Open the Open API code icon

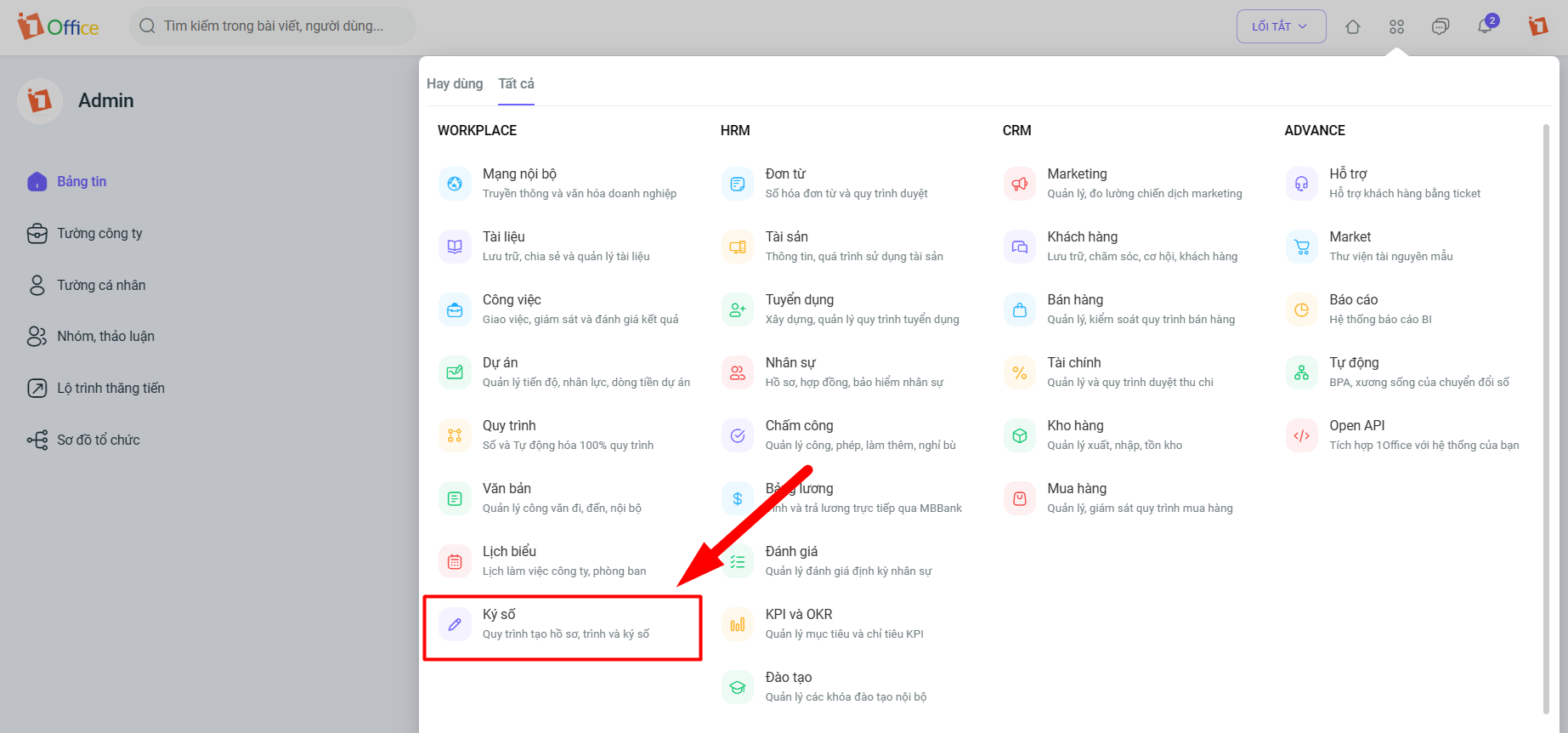pos(1302,435)
